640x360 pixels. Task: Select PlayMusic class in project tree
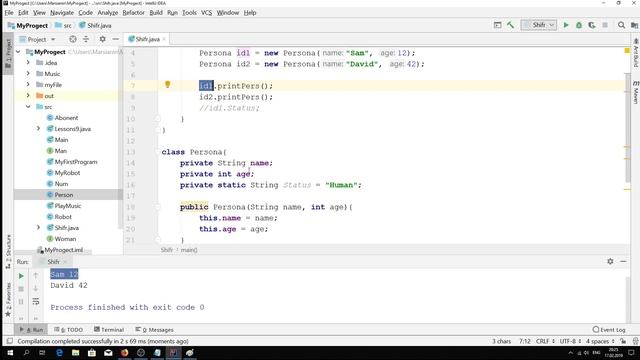(68, 206)
